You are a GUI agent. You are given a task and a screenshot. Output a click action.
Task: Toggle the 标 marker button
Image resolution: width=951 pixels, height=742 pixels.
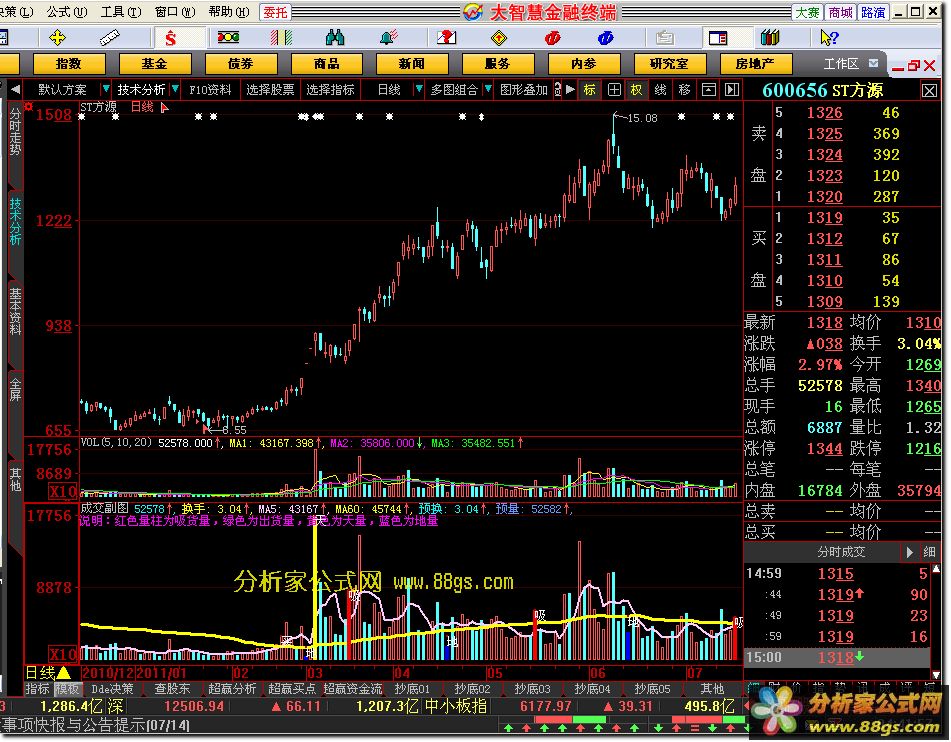tap(590, 90)
